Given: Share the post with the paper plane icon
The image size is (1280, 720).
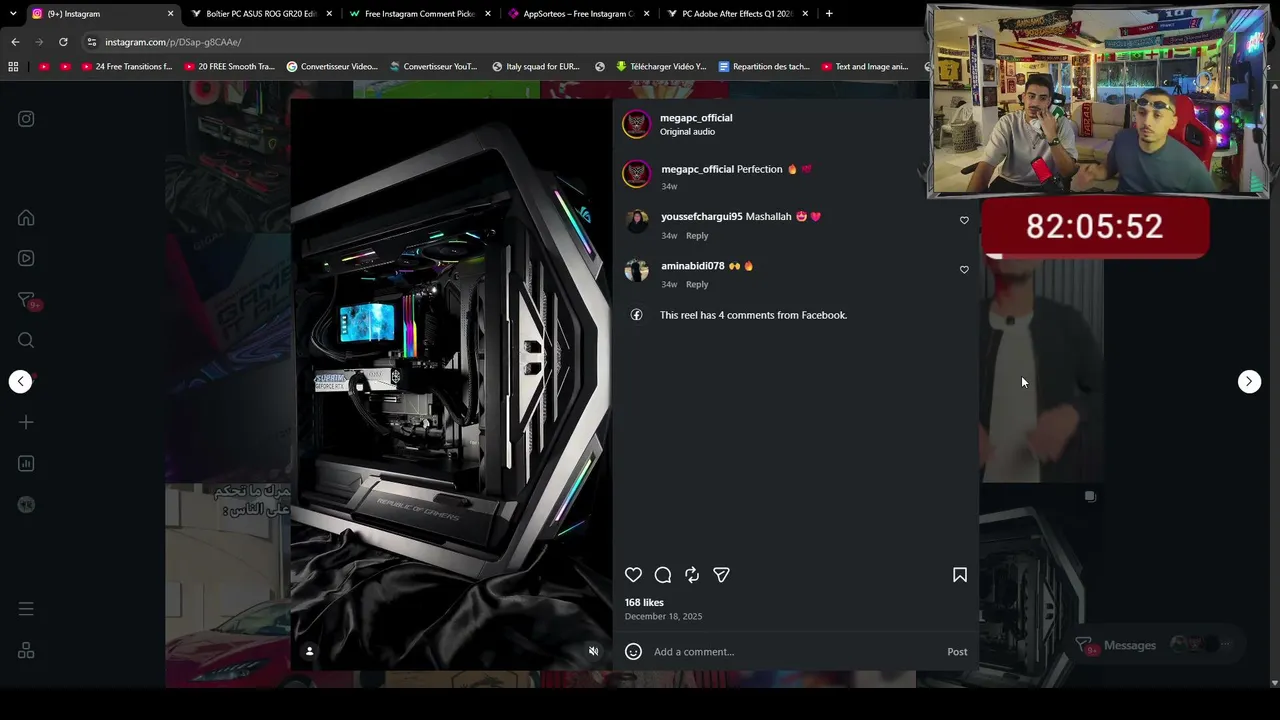Looking at the screenshot, I should pyautogui.click(x=721, y=575).
